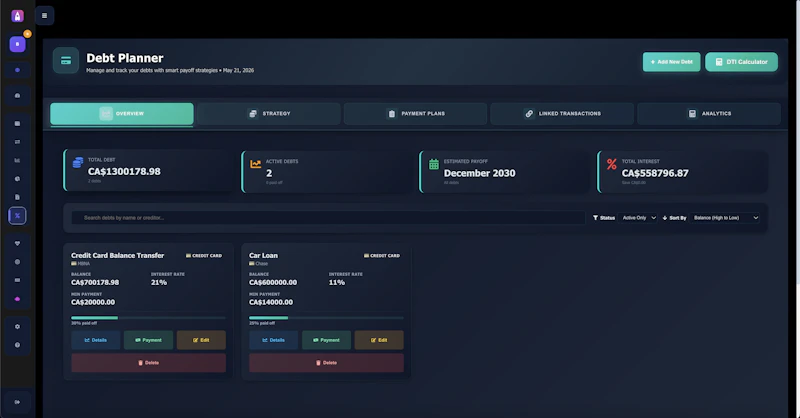Click the Car Loan payoff progress bar
Viewport: 800px width, 418px height.
pos(327,318)
